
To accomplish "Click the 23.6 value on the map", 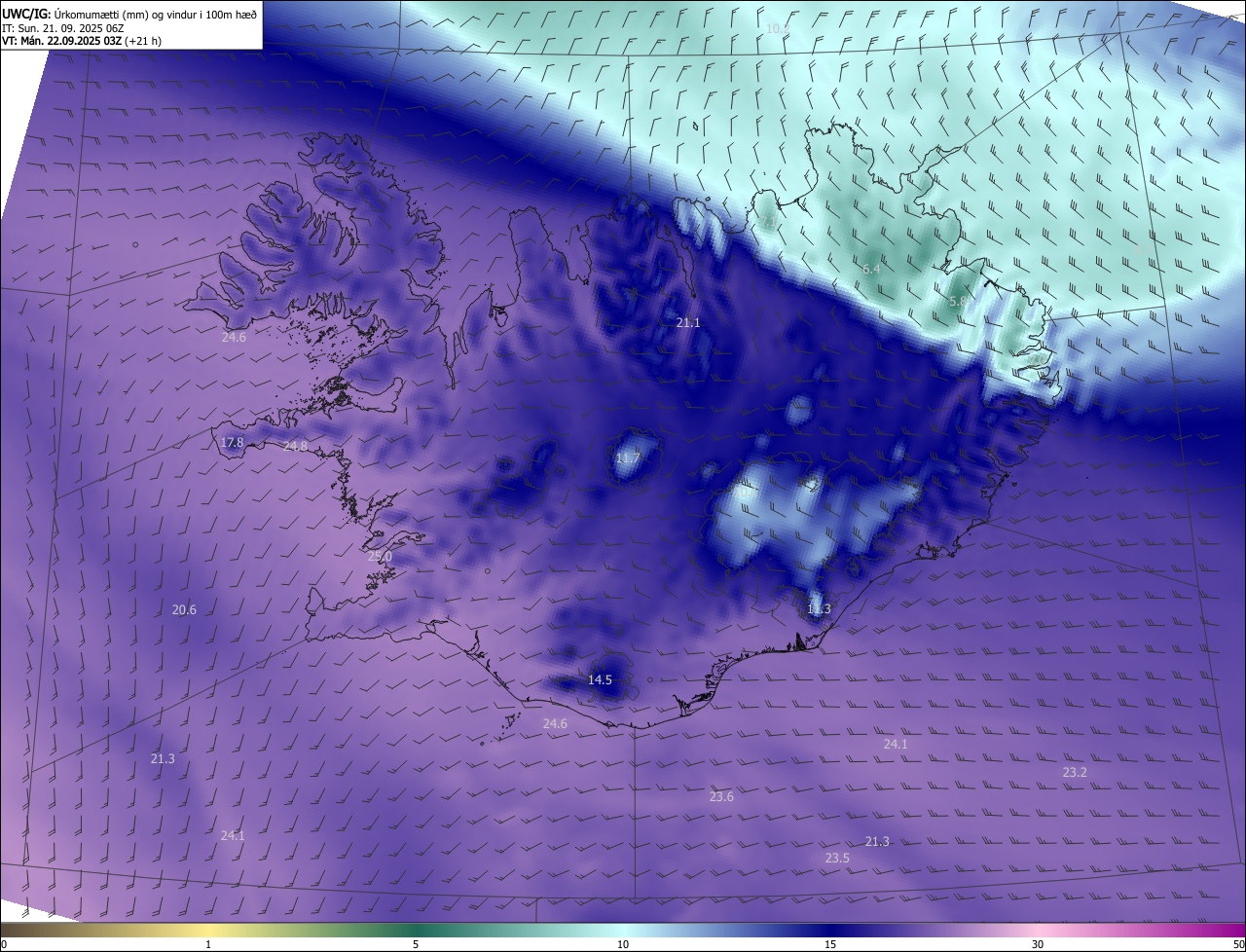I will coord(721,797).
